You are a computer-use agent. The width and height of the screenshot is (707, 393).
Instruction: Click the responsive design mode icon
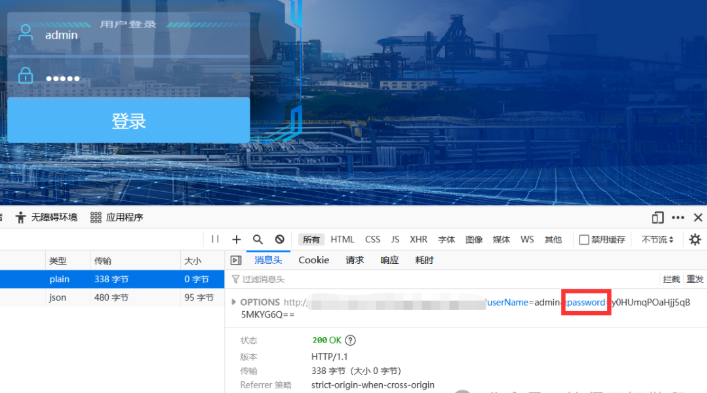[657, 218]
